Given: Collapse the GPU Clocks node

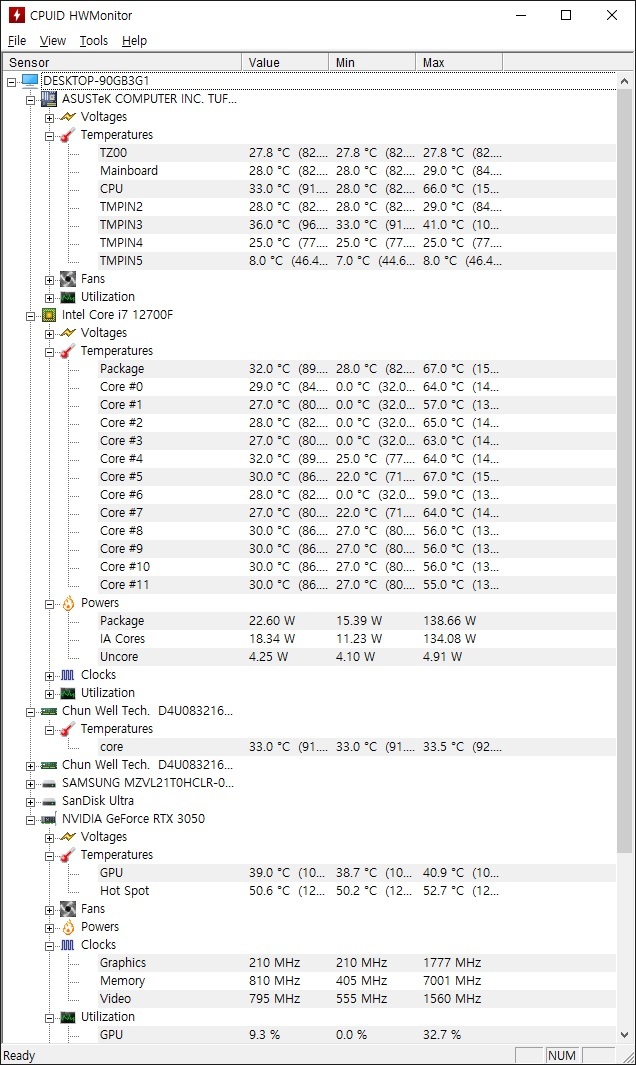Looking at the screenshot, I should pyautogui.click(x=50, y=946).
